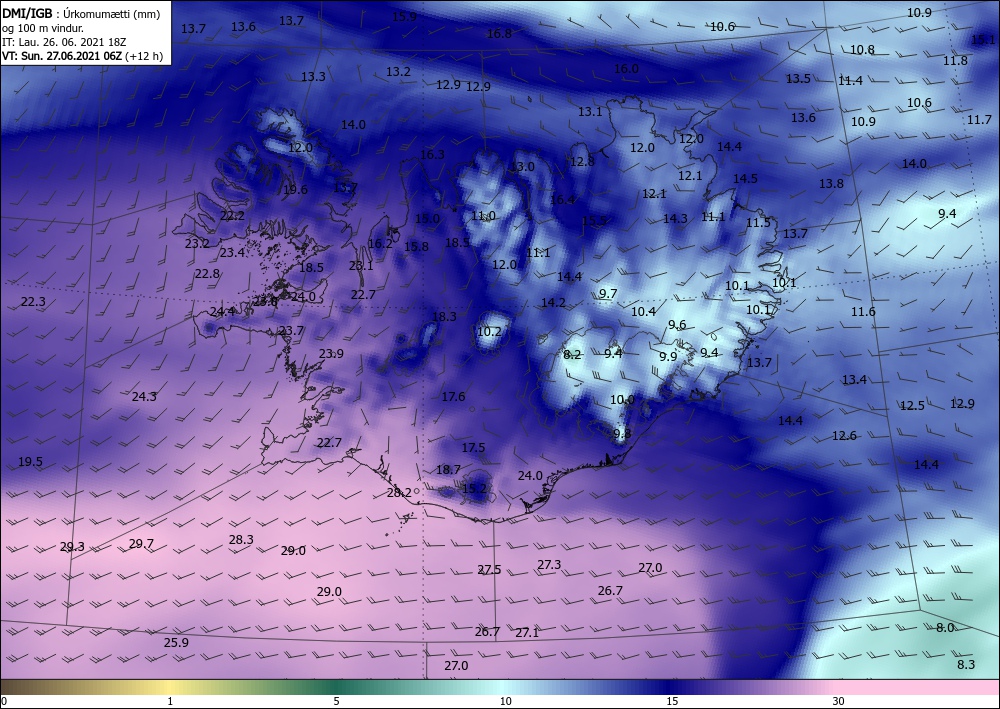The image size is (1000, 709).
Task: Click the 19.5 value on the left edge
Action: [x=30, y=462]
